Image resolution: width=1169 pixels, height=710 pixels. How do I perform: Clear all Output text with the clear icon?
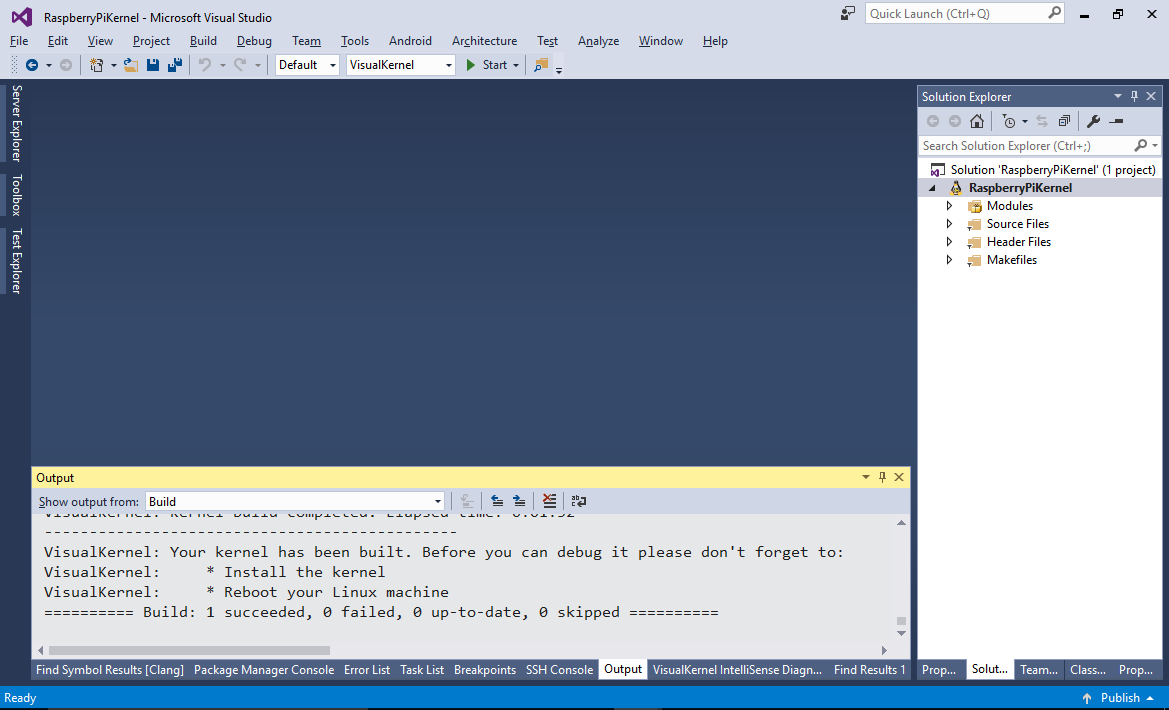tap(549, 501)
